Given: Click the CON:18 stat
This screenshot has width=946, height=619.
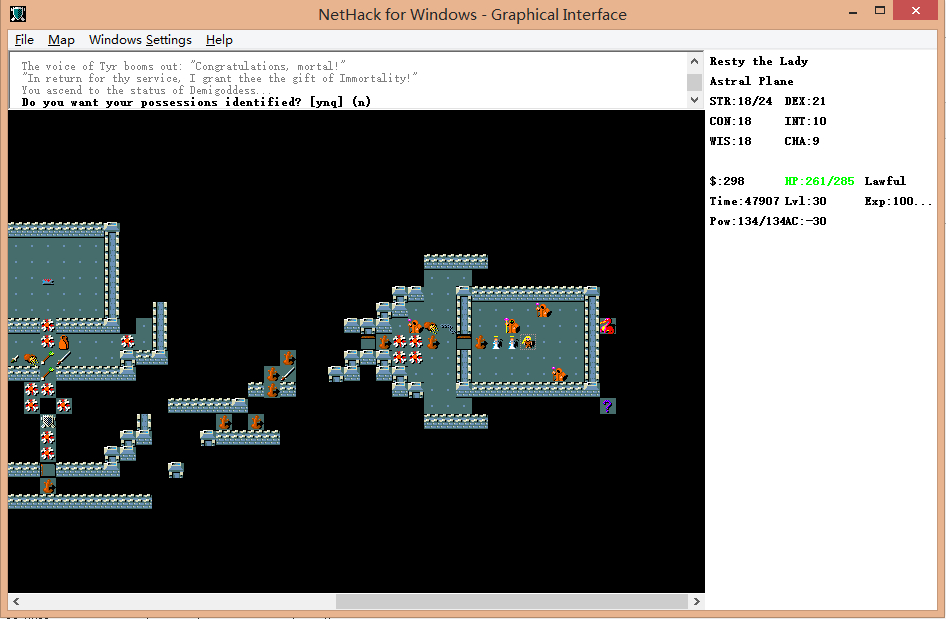Looking at the screenshot, I should pos(730,121).
